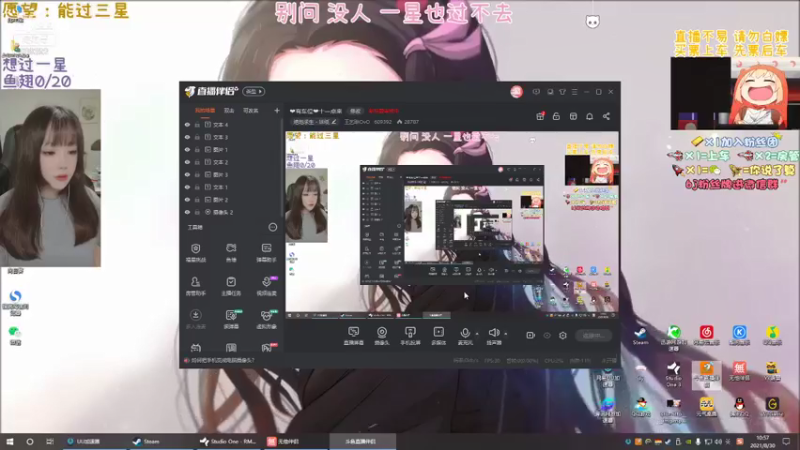The image size is (800, 450).
Task: Switch to scene tab next to plus
Action: 251,111
